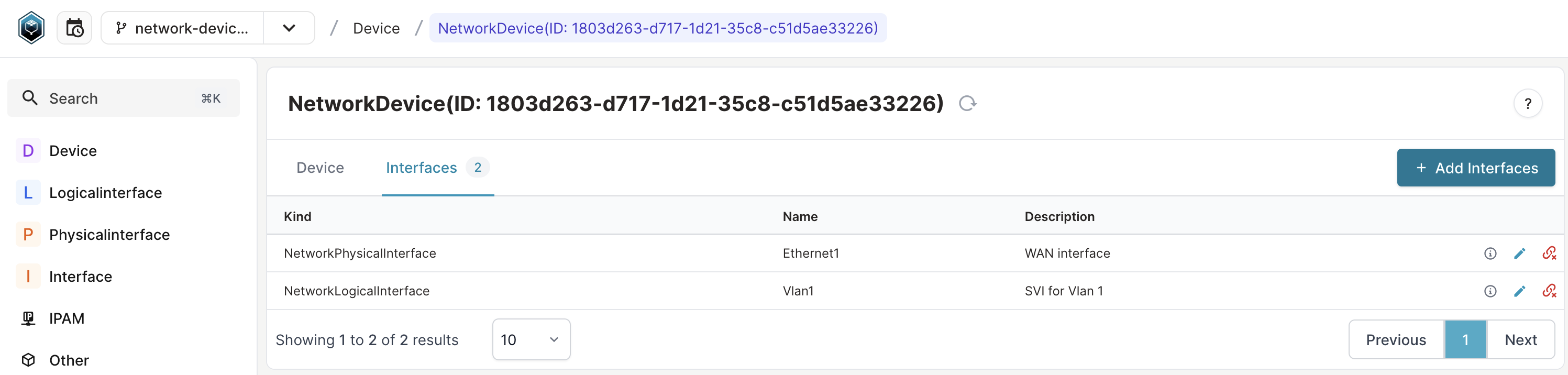View details of the Ethernet1 interface
Image resolution: width=1568 pixels, height=375 pixels.
coord(1489,253)
